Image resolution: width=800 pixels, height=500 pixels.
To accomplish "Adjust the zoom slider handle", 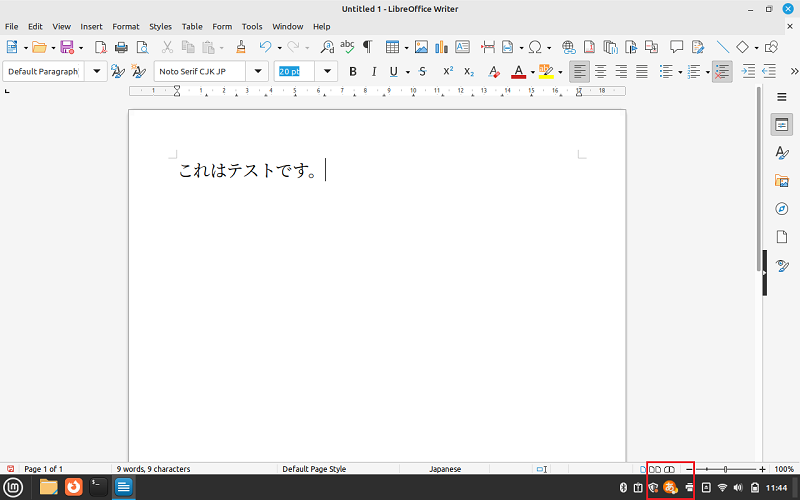I will pyautogui.click(x=725, y=469).
